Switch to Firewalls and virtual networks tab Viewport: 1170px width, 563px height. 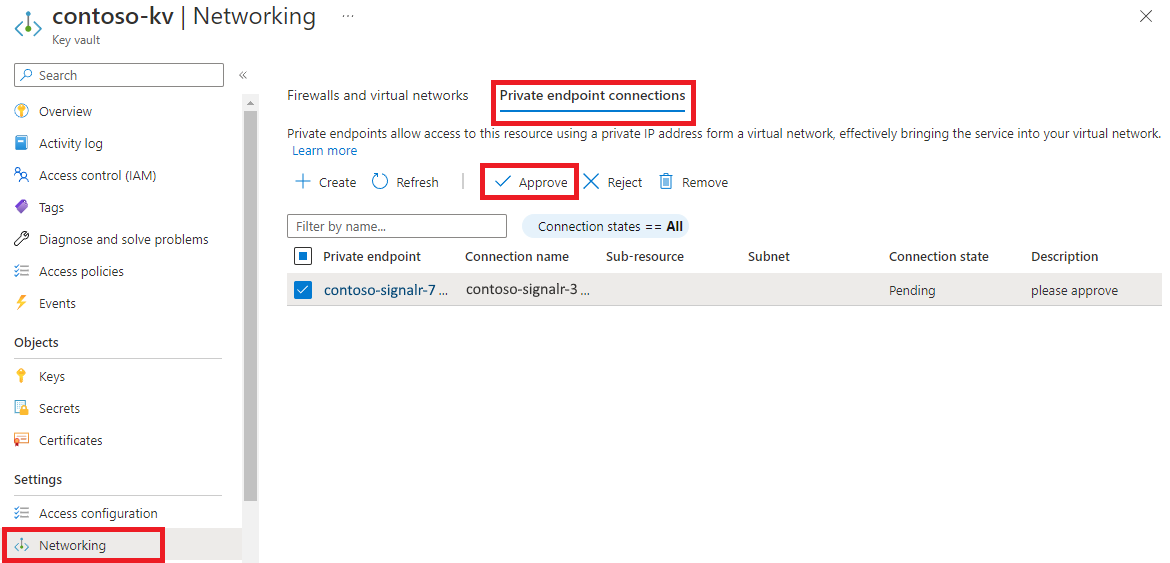(378, 95)
